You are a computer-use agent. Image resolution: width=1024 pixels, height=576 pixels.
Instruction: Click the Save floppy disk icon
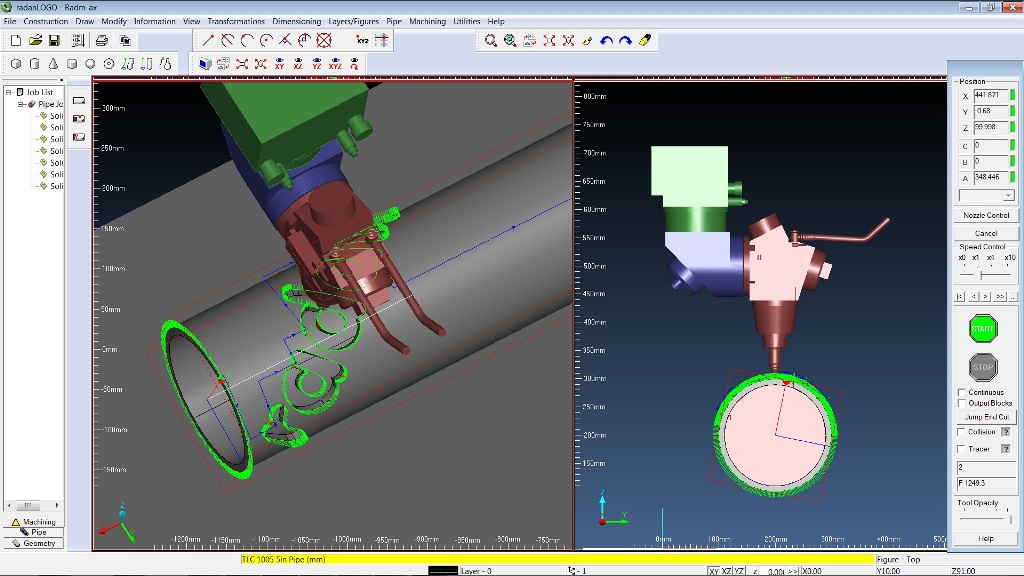[54, 41]
